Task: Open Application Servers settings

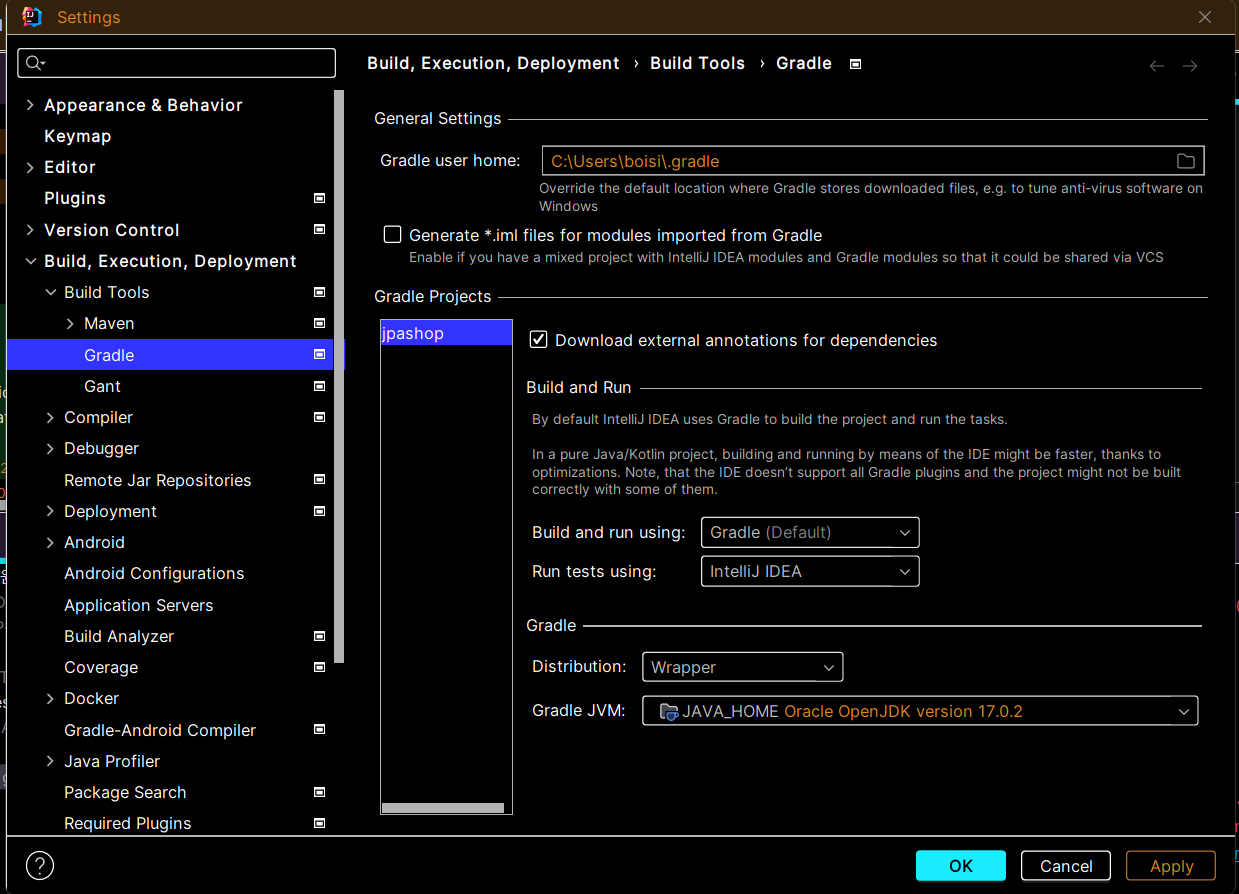Action: (138, 605)
